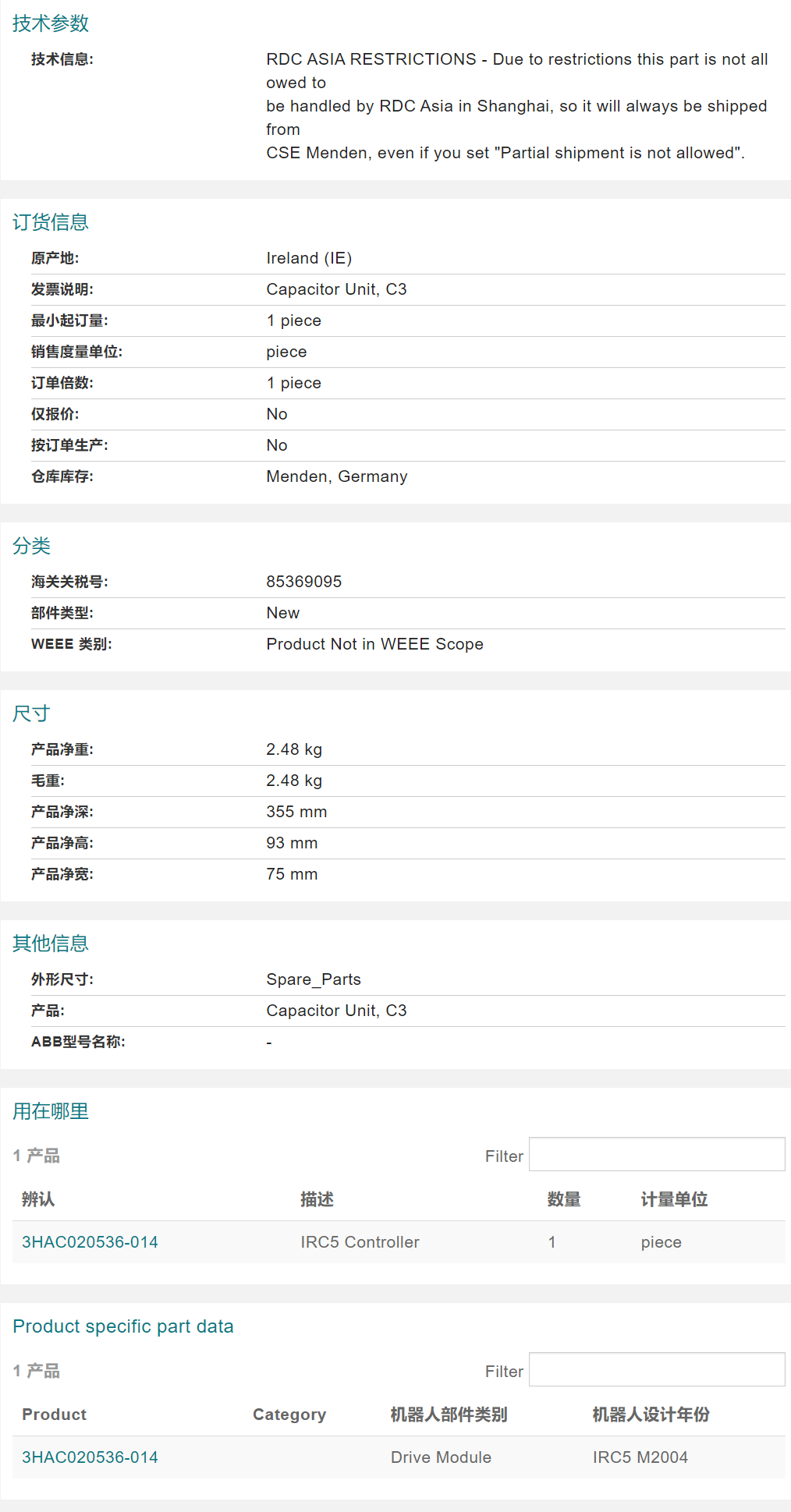The image size is (791, 1512).
Task: Sort by the 描述 column header
Action: (x=317, y=1199)
